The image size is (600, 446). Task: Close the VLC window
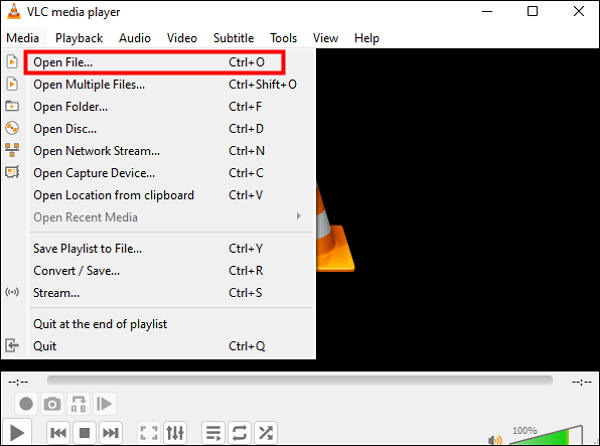pyautogui.click(x=579, y=11)
